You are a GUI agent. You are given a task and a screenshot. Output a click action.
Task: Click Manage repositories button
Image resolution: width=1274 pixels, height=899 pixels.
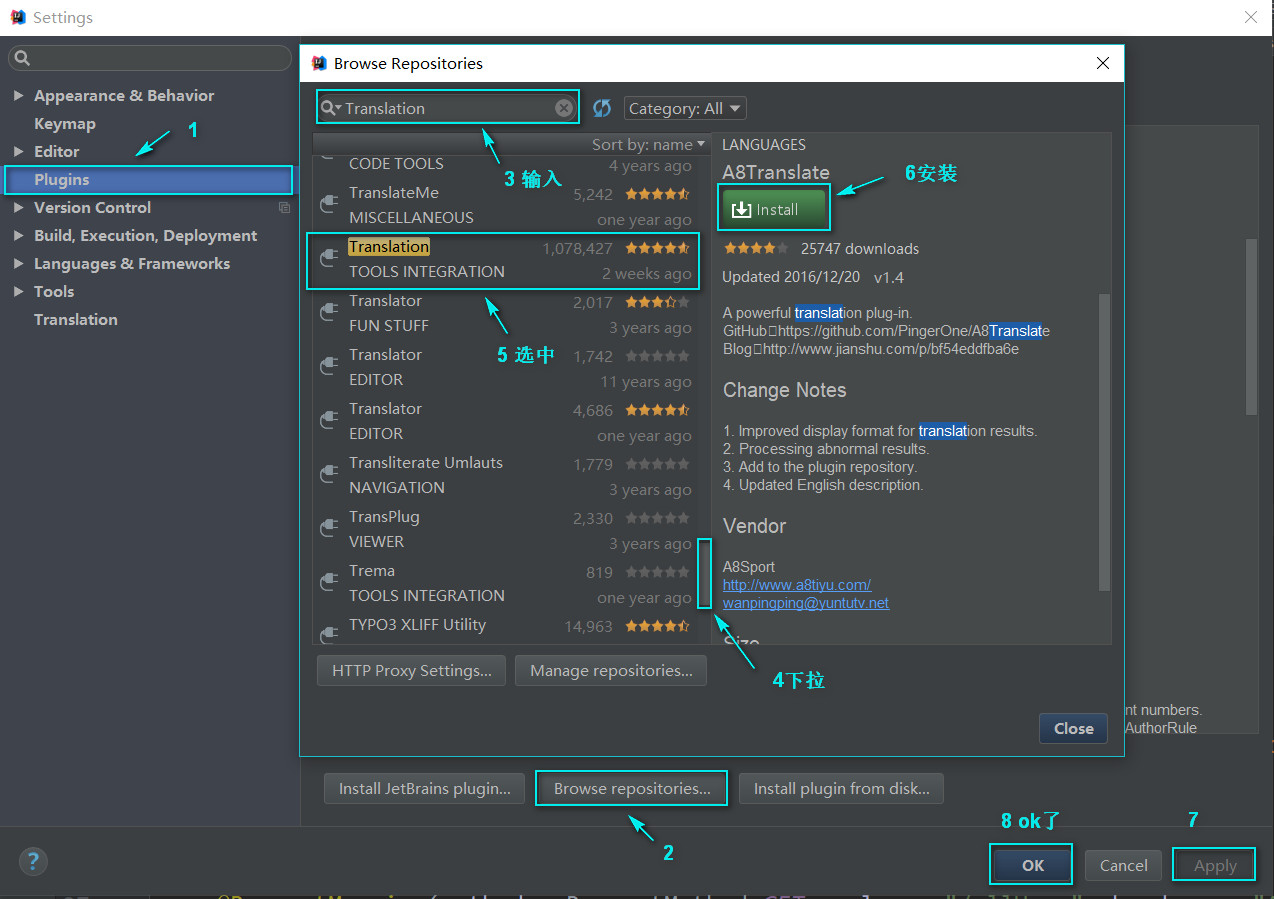pos(611,671)
